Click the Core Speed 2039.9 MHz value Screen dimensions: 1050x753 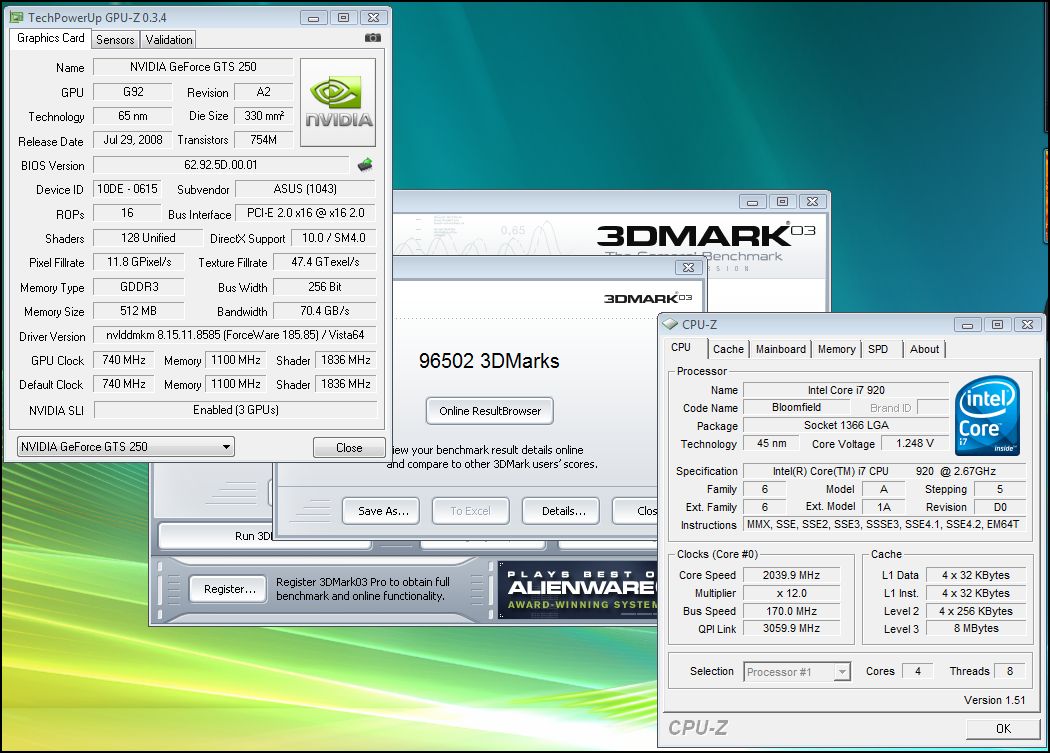(791, 575)
